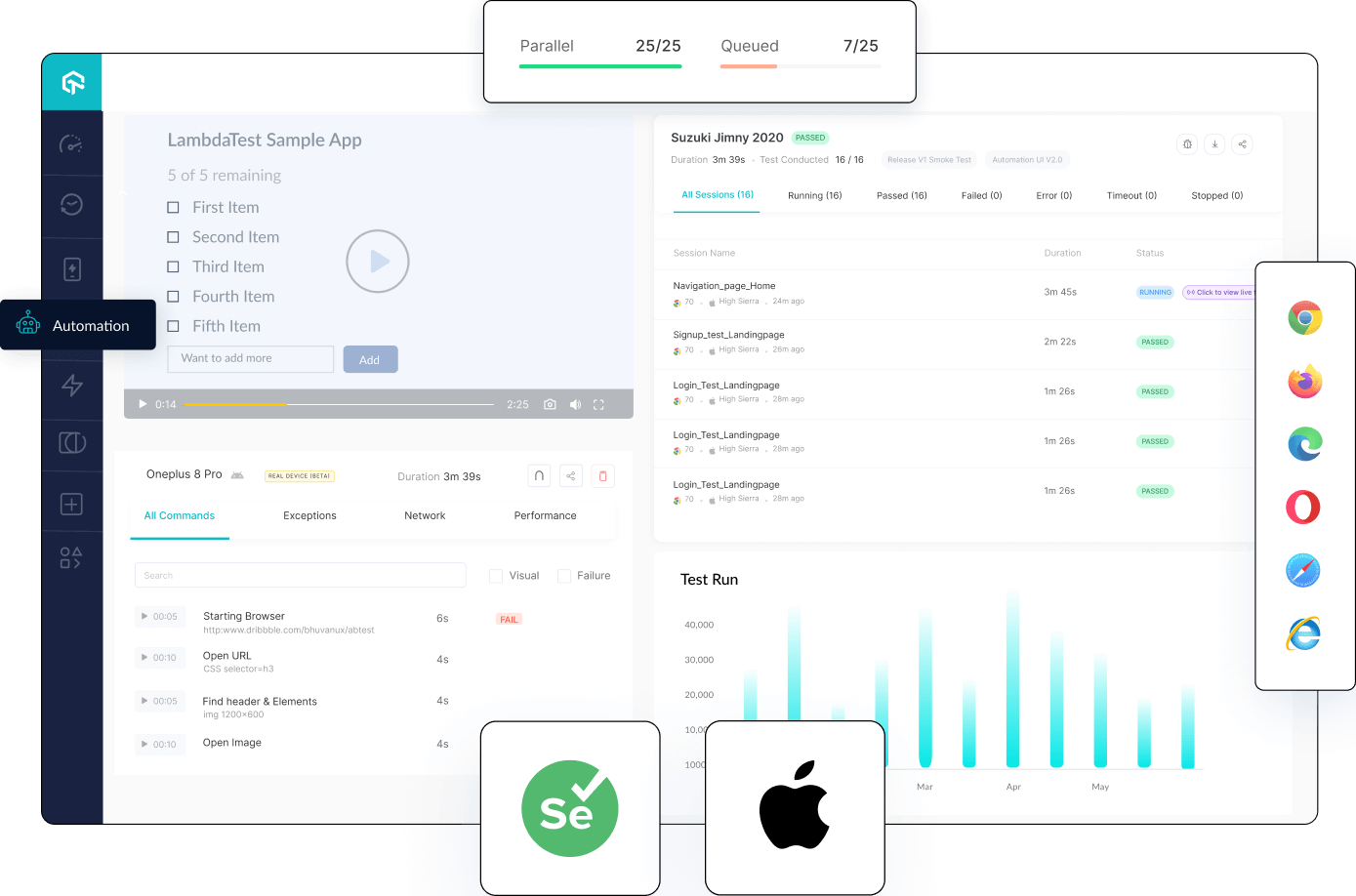Click the Add button in the sample app
Viewport: 1356px width, 896px height.
click(x=370, y=359)
